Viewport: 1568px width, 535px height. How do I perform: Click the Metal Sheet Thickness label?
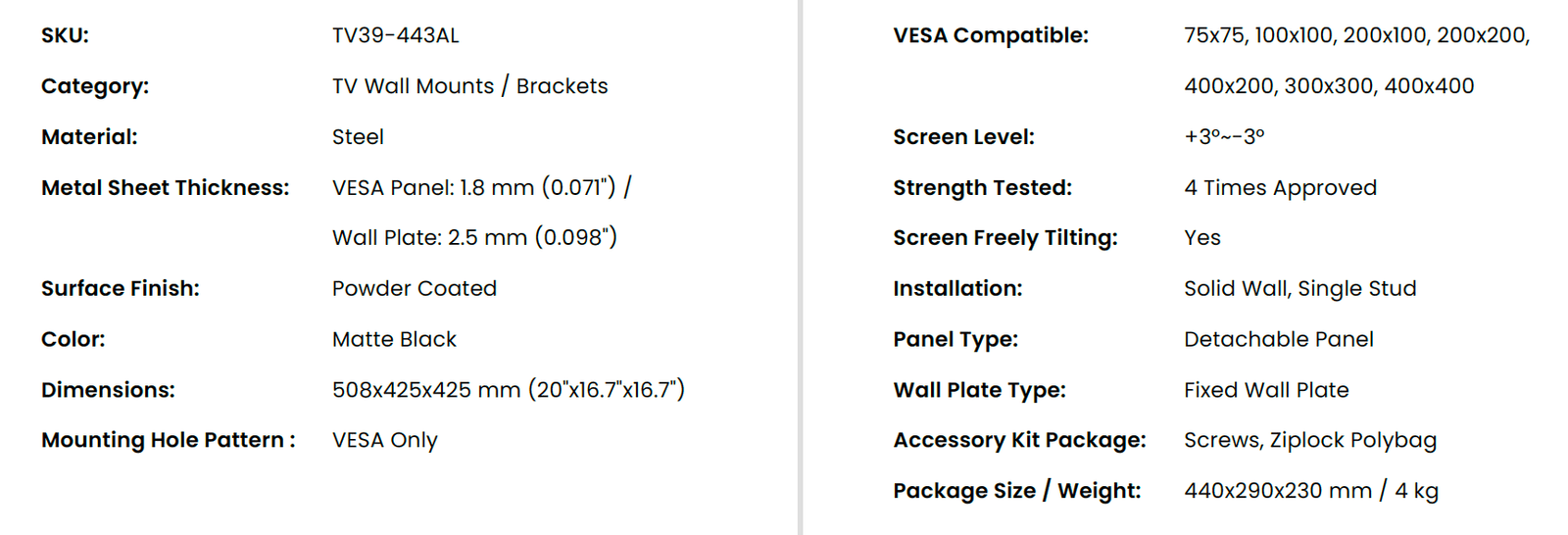coord(165,187)
